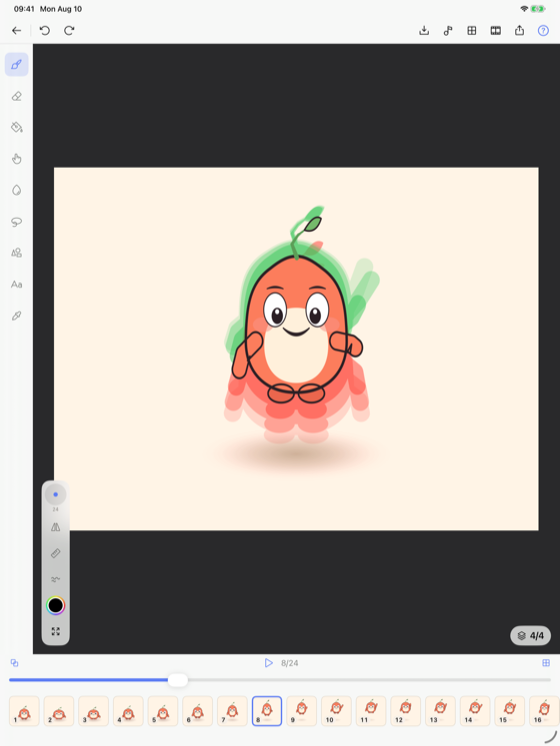Viewport: 560px width, 746px height.
Task: Select the Blur drop tool
Action: 17,190
